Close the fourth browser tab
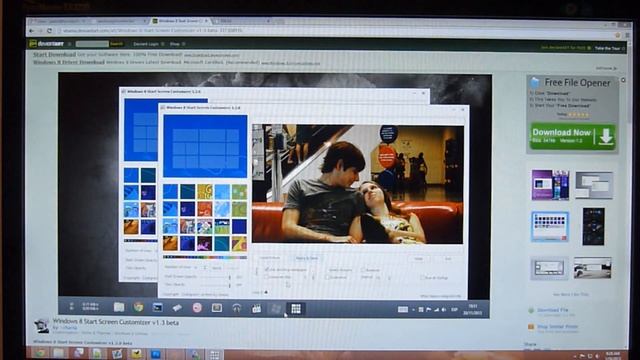Image resolution: width=640 pixels, height=360 pixels. [x=268, y=21]
